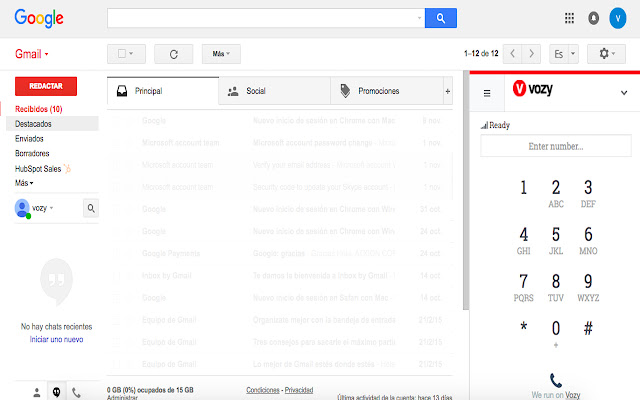The width and height of the screenshot is (640, 400).
Task: Tick the select-all checkbox in toolbar
Action: point(122,53)
